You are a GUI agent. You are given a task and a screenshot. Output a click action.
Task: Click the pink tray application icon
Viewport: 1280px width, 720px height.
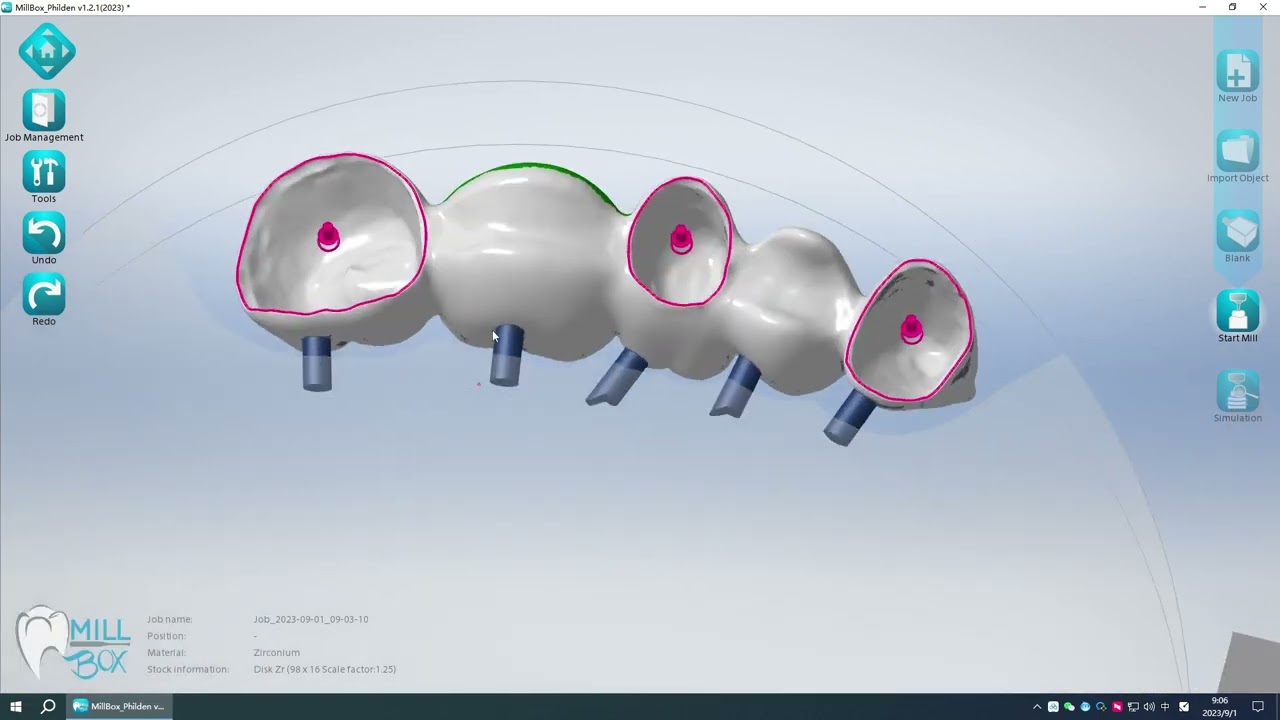tap(1117, 707)
